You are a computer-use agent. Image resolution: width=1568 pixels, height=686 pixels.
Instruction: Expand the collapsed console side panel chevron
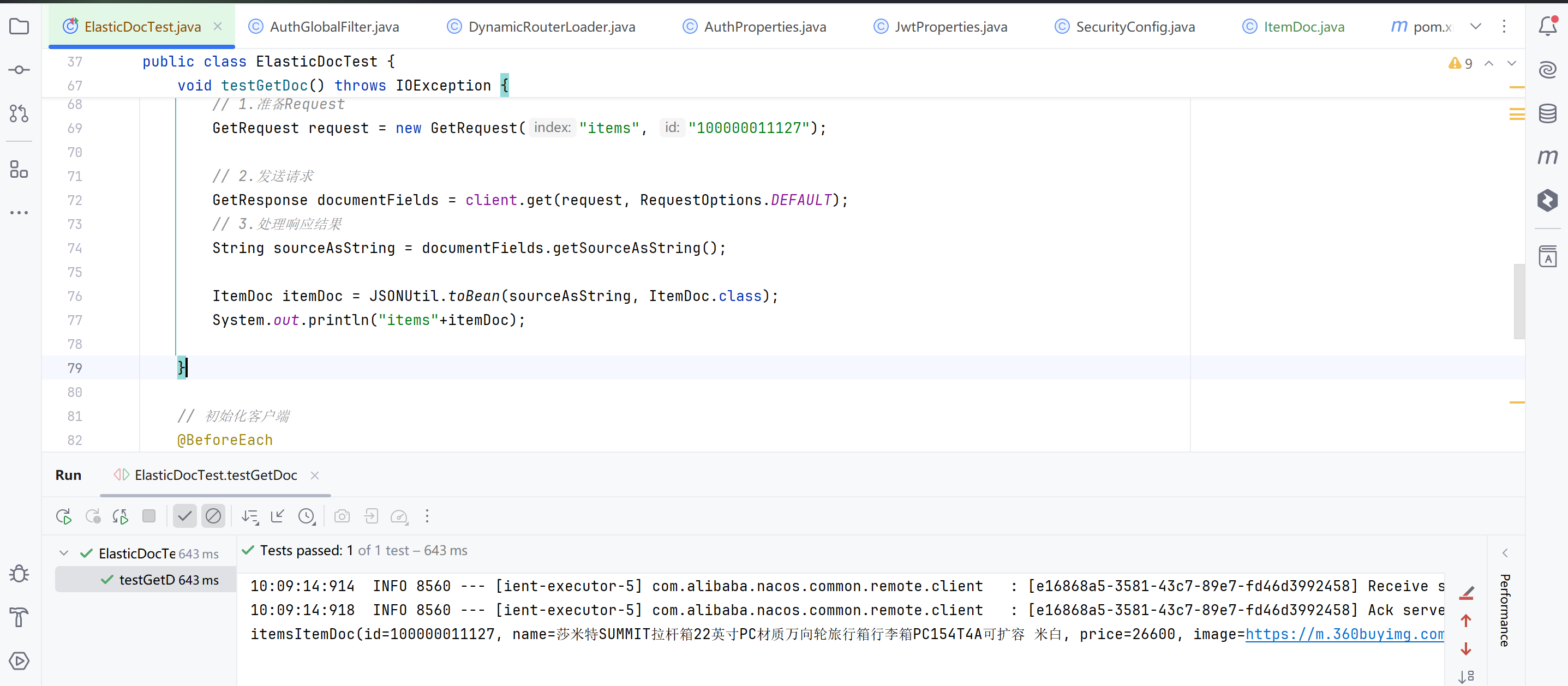(x=1505, y=553)
